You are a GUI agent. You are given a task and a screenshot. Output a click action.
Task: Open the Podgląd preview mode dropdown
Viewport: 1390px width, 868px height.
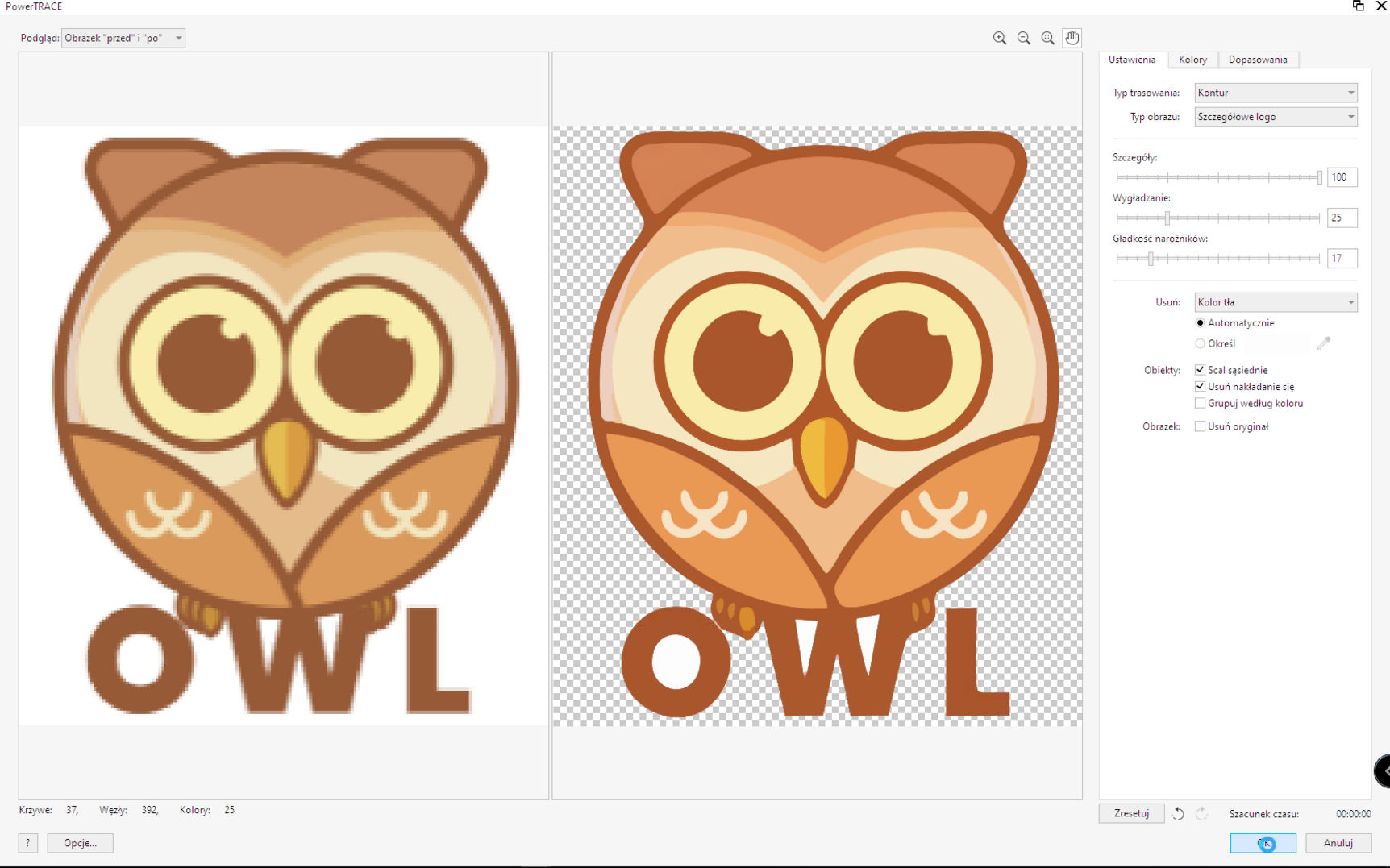(x=123, y=38)
